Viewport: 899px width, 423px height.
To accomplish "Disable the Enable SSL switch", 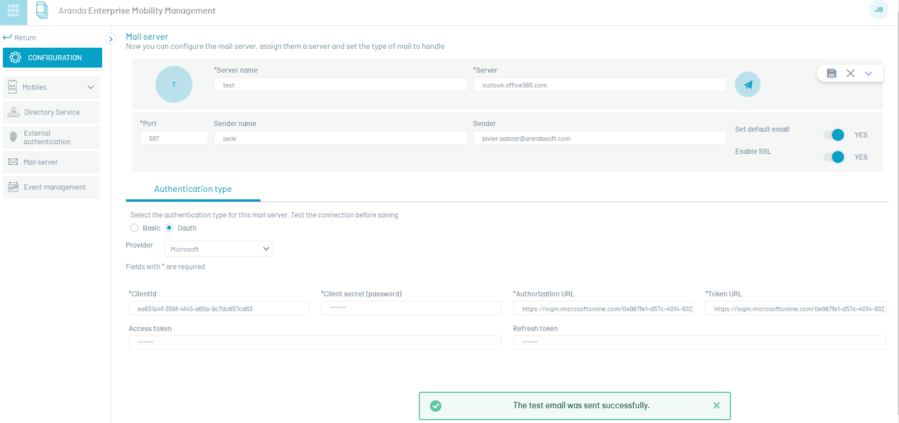I will (832, 157).
